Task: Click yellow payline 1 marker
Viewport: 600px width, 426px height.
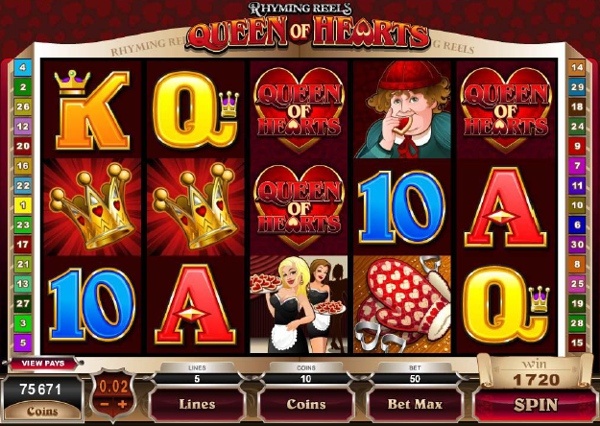Action: [23, 205]
